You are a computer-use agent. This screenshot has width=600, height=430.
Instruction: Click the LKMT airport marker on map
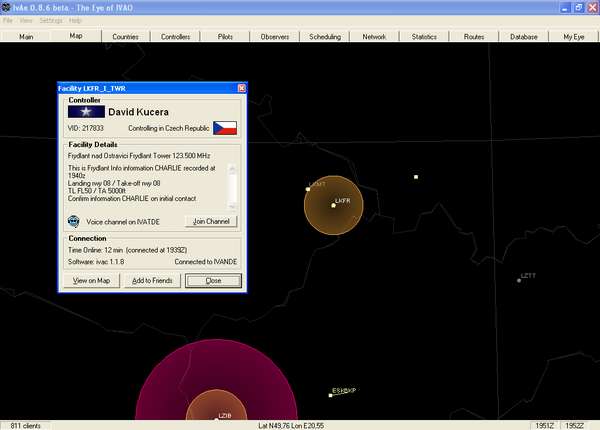[308, 189]
